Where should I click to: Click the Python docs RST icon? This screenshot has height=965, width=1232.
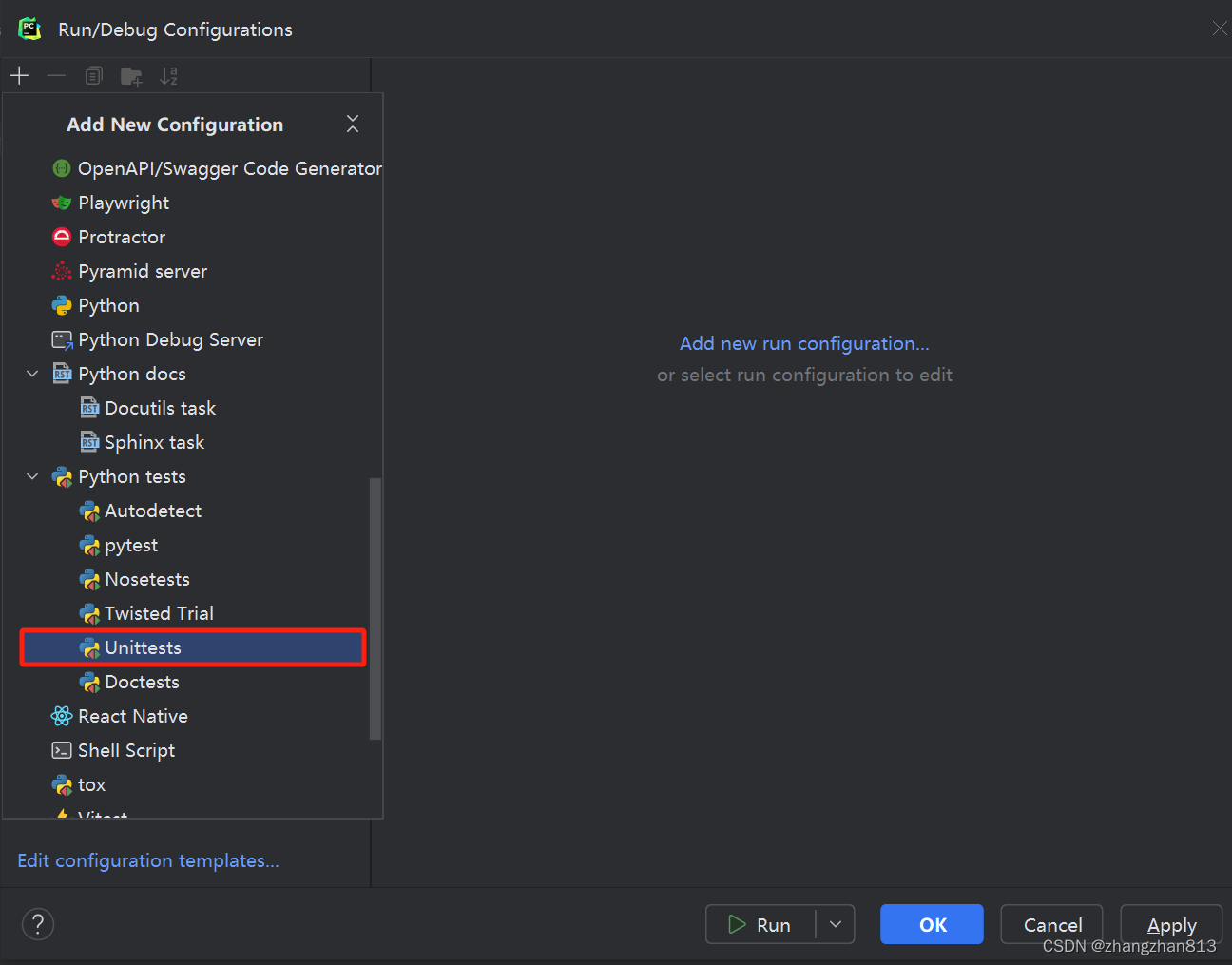[x=62, y=374]
